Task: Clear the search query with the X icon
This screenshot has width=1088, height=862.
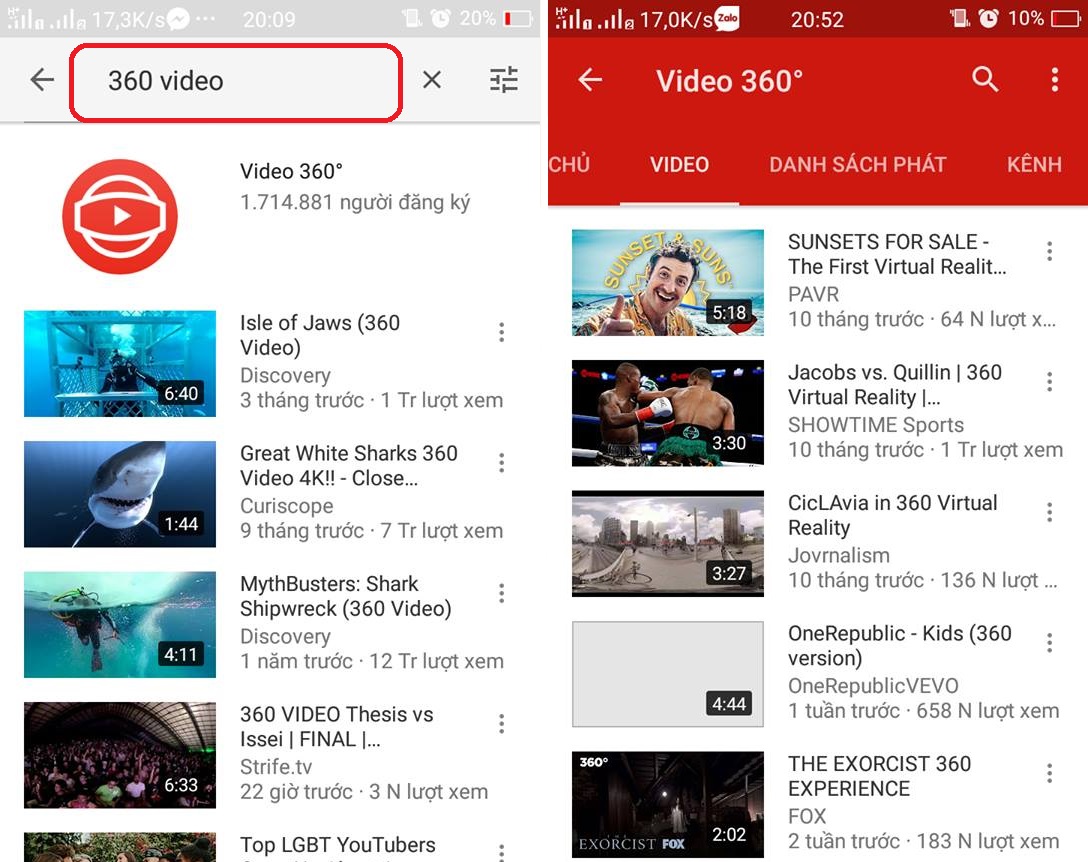Action: click(x=431, y=80)
